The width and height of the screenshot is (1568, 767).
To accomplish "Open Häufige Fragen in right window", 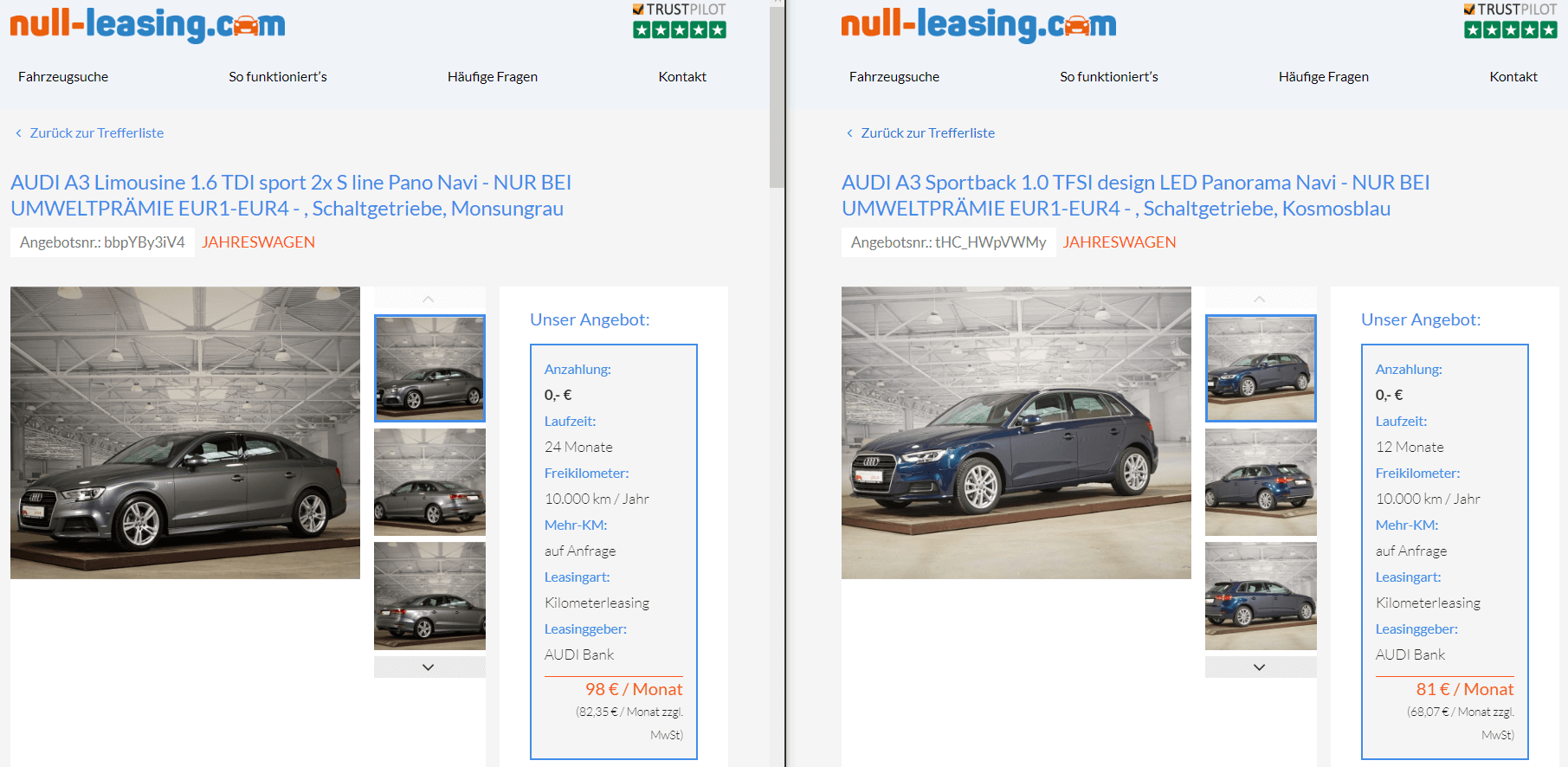I will [1324, 76].
